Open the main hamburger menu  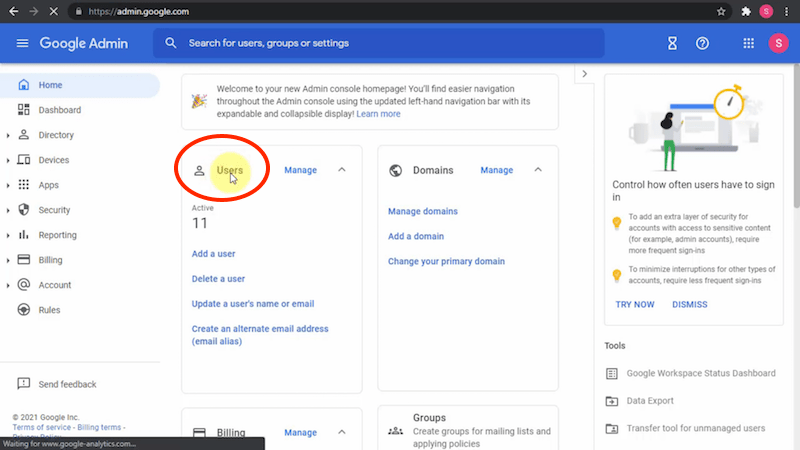(22, 43)
